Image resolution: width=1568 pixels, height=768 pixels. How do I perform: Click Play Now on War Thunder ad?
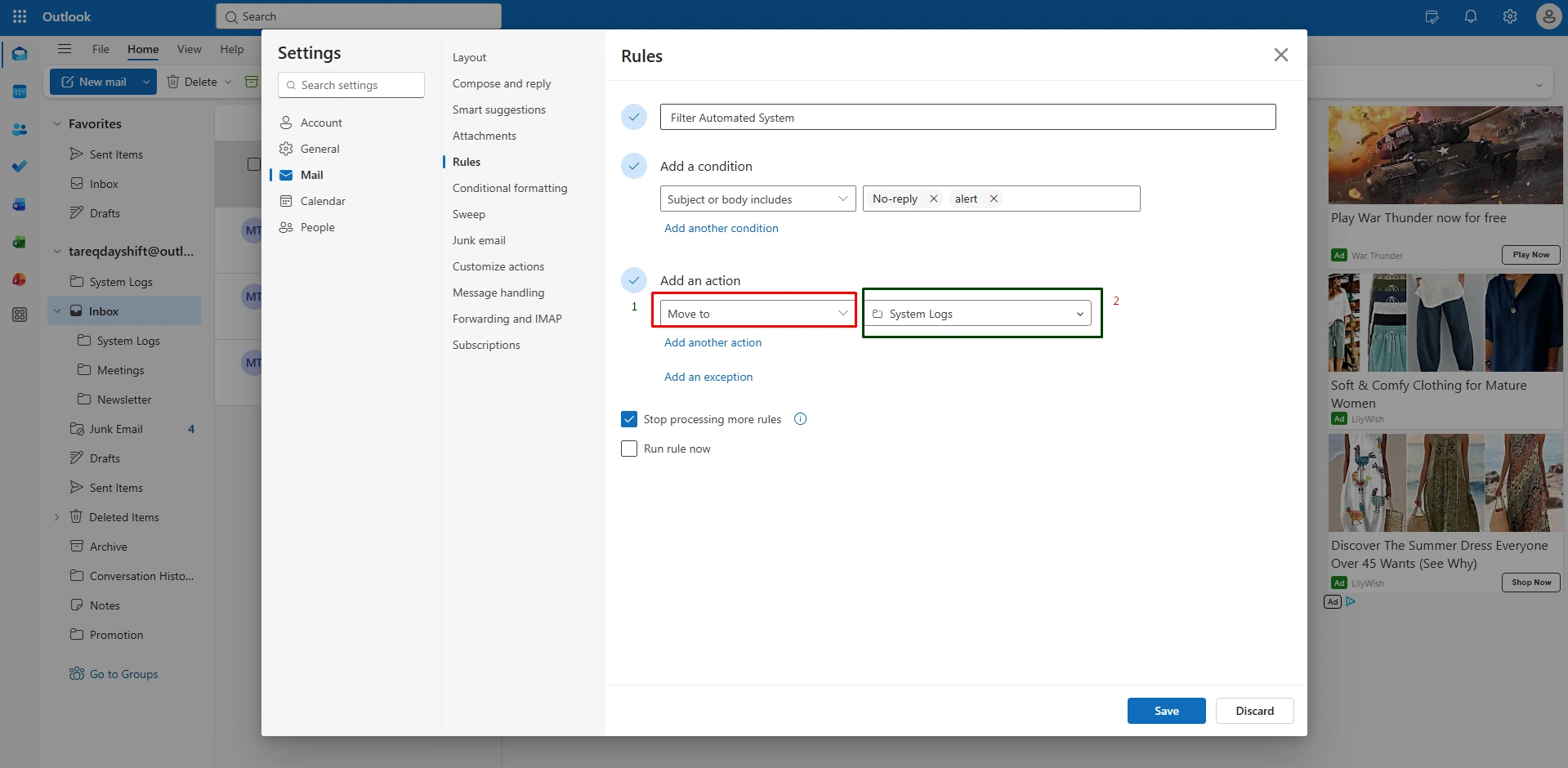point(1530,255)
